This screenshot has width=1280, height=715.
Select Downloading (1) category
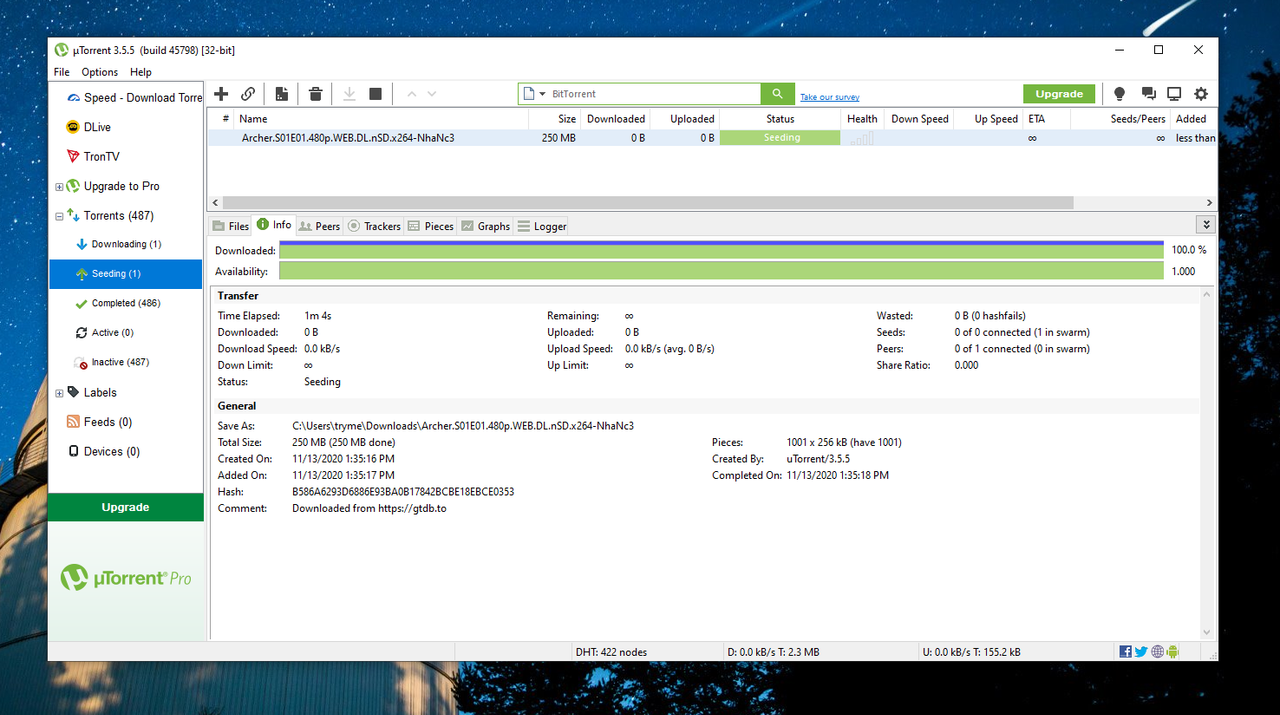click(126, 244)
